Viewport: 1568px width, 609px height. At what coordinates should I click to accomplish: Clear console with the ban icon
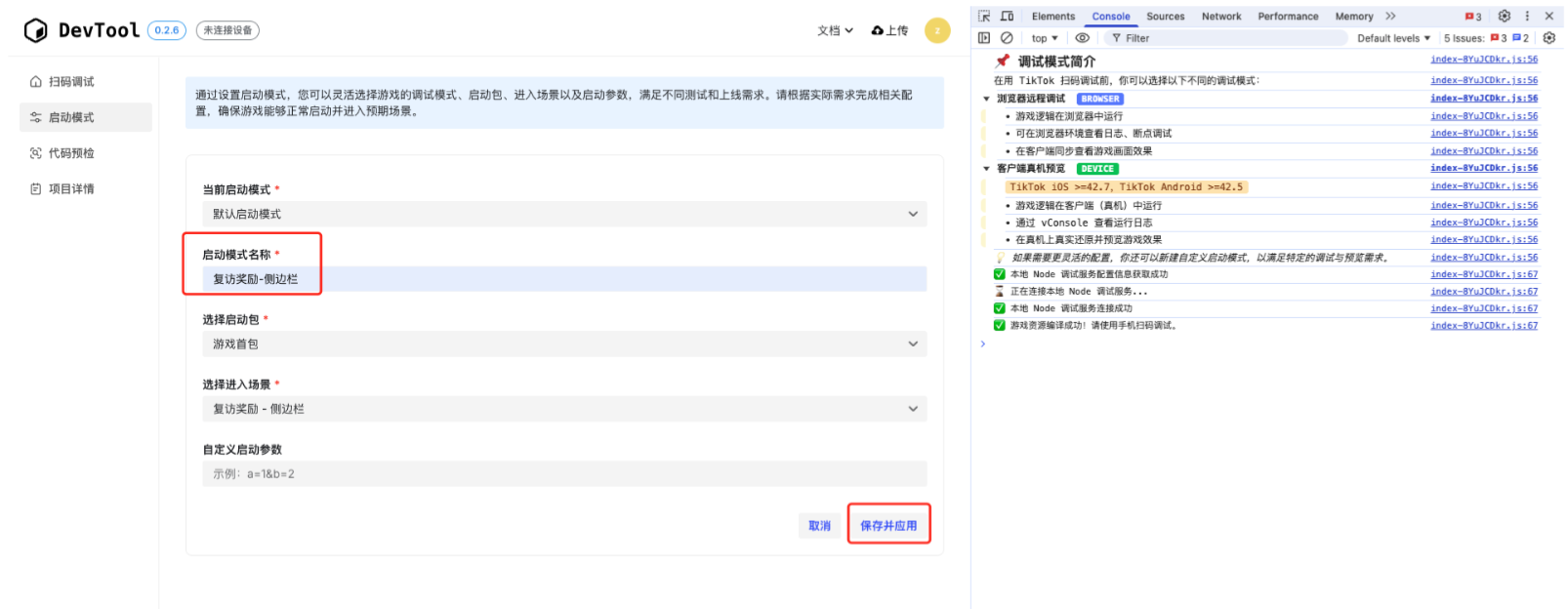coord(1007,38)
